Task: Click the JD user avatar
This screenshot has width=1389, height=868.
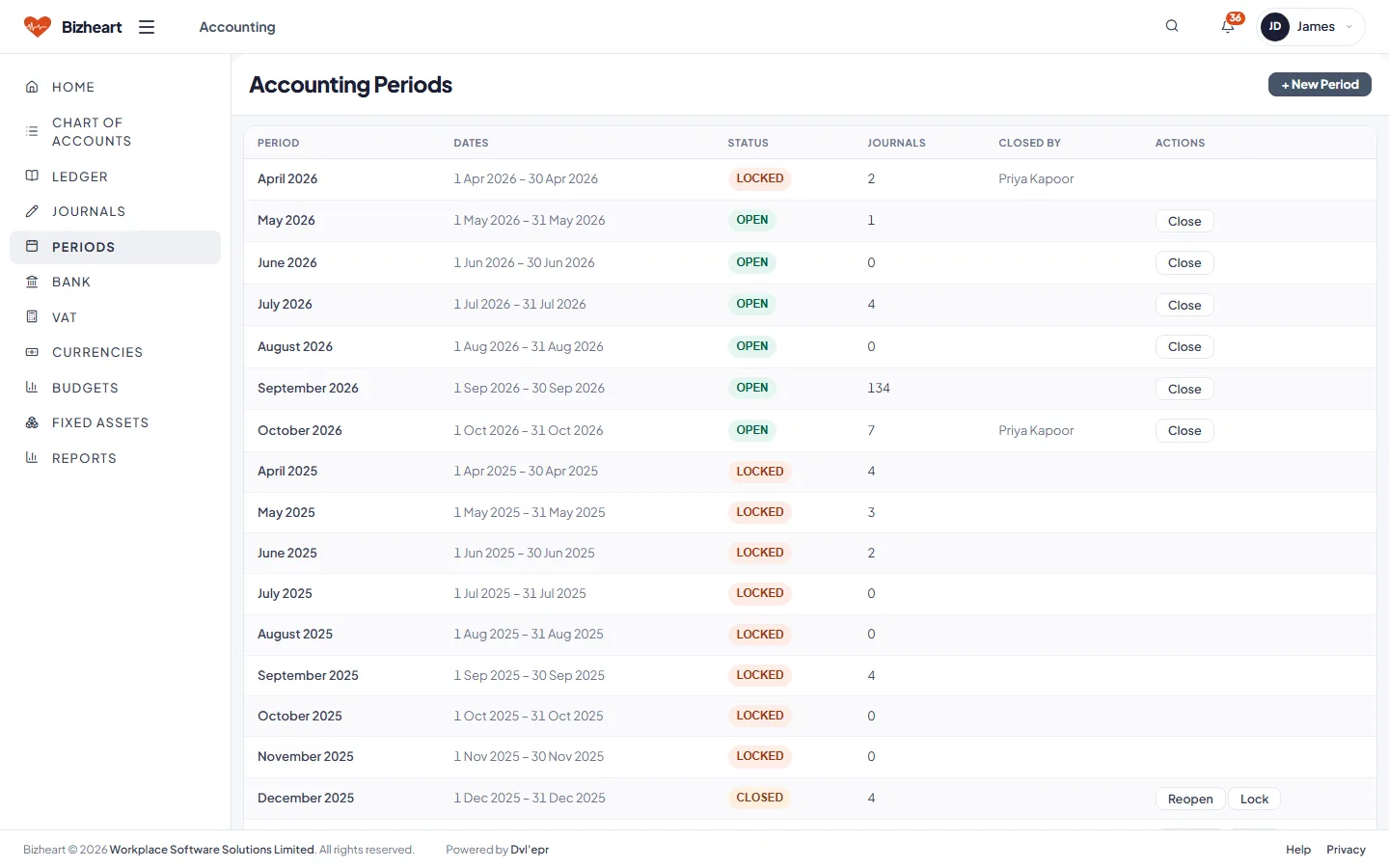Action: [x=1275, y=27]
